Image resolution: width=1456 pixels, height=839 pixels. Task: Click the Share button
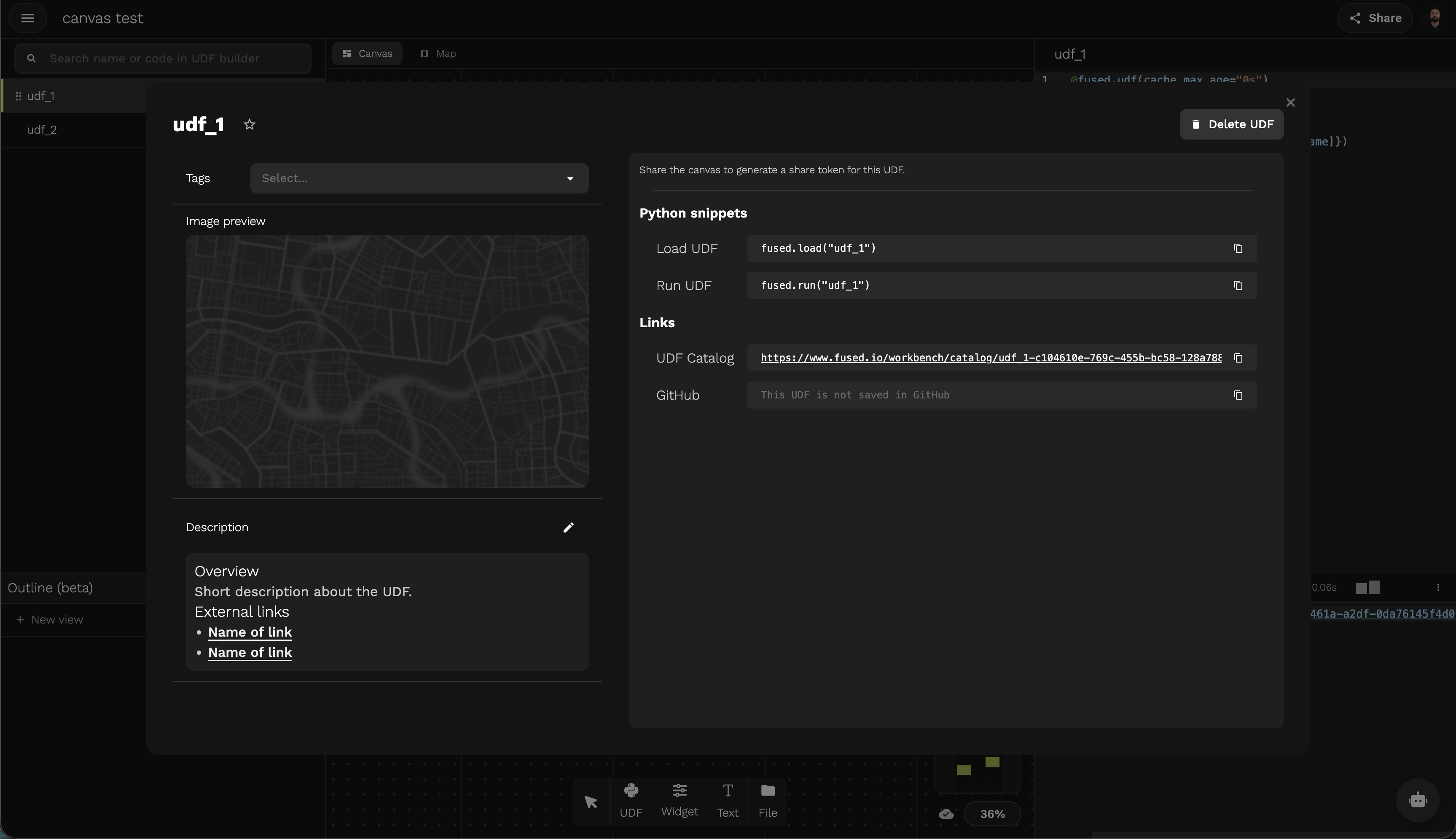tap(1375, 19)
